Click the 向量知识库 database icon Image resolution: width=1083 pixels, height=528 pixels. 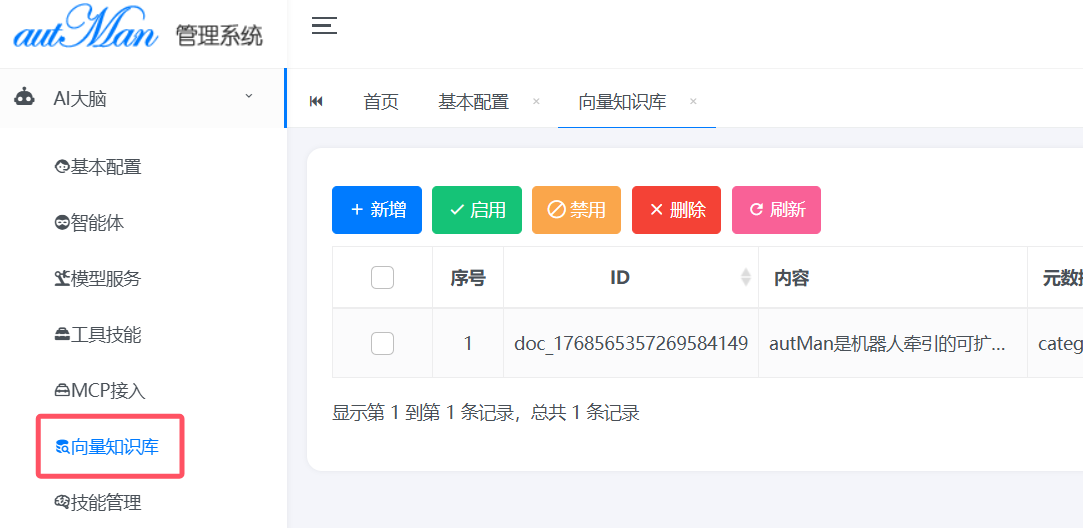(62, 447)
